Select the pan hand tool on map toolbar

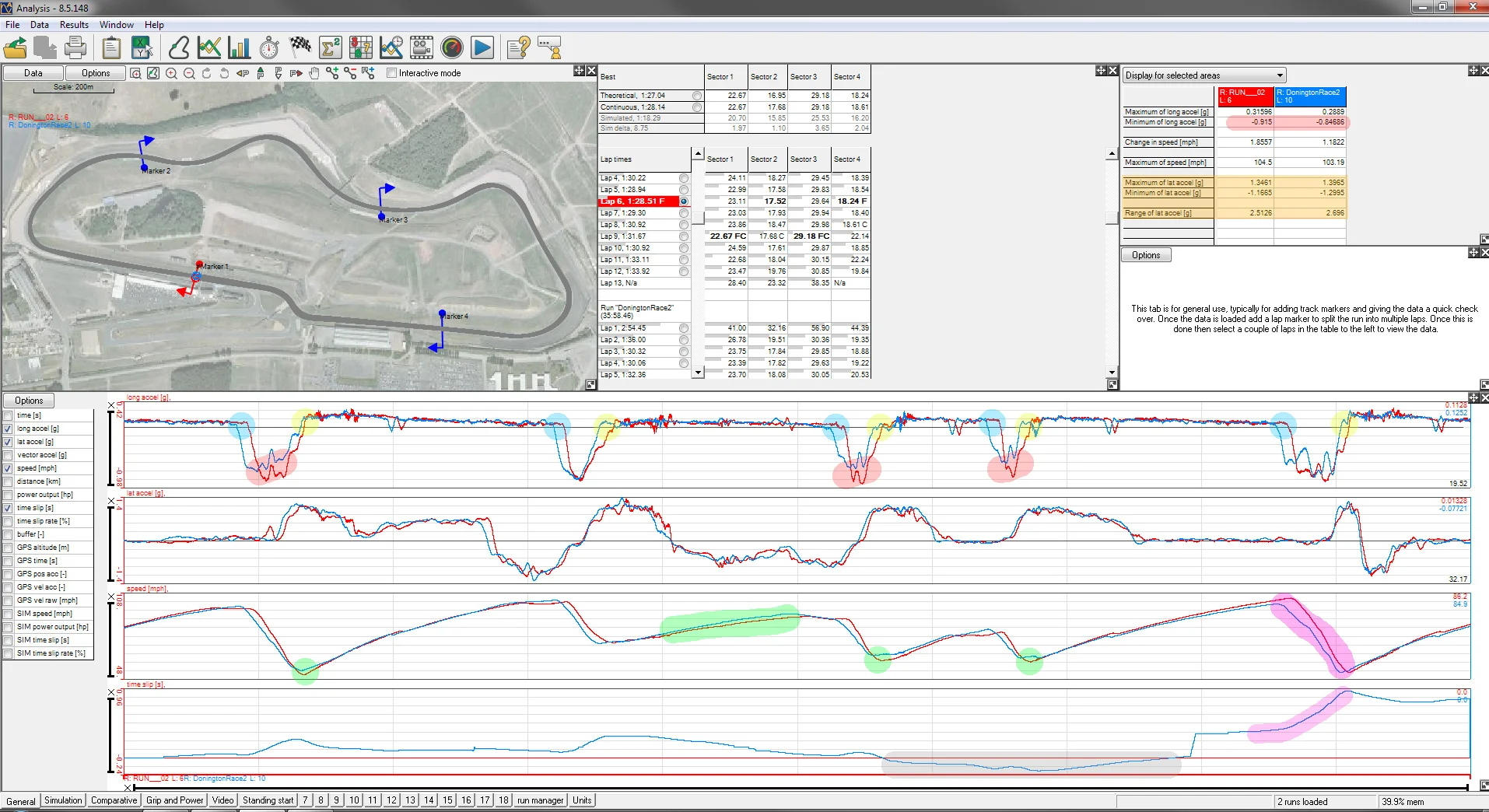click(314, 73)
